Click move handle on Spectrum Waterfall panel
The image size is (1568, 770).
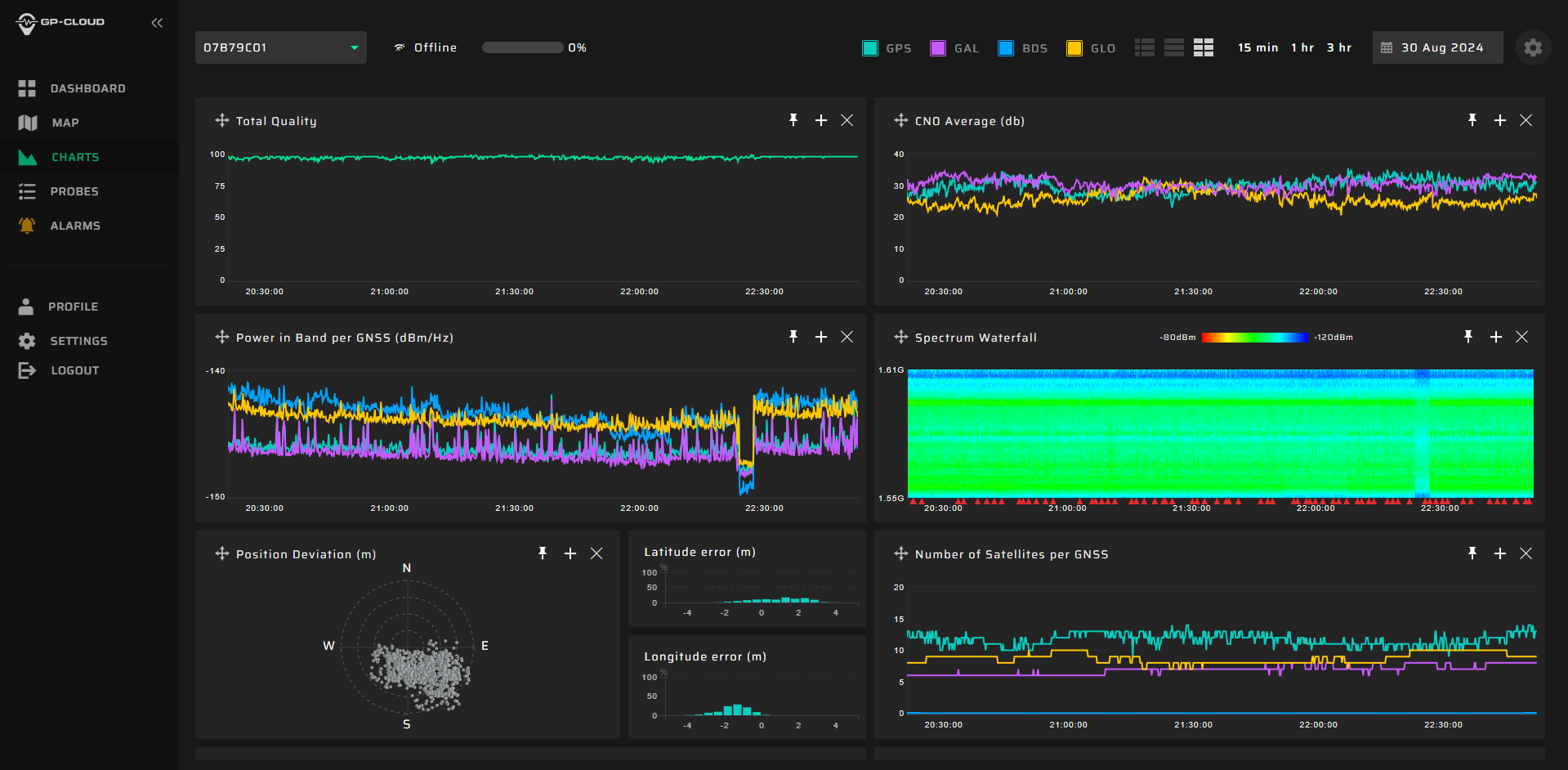(x=900, y=337)
